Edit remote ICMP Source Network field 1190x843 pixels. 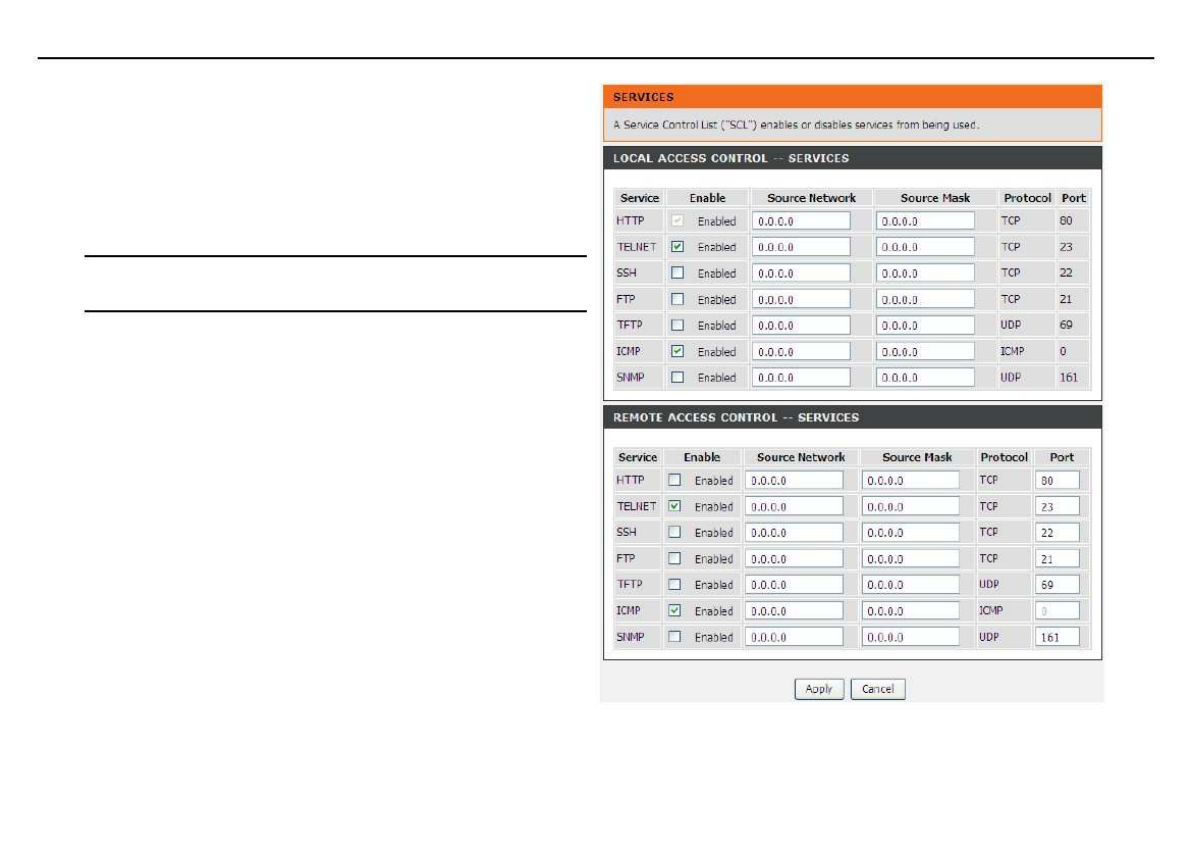pyautogui.click(x=794, y=611)
